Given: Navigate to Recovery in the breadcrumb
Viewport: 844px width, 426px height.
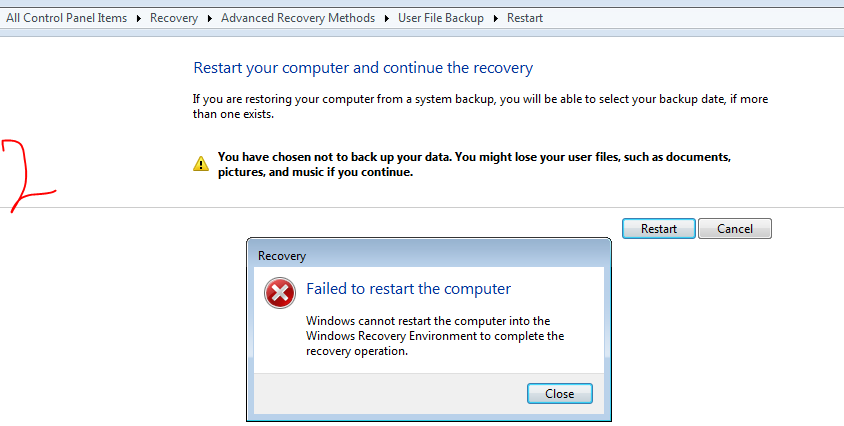Looking at the screenshot, I should [174, 18].
